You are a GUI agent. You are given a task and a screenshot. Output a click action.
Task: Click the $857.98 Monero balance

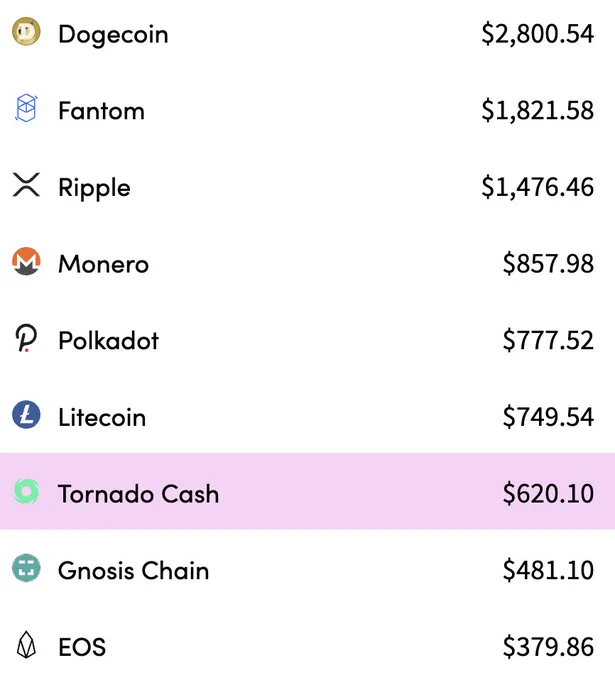click(548, 264)
